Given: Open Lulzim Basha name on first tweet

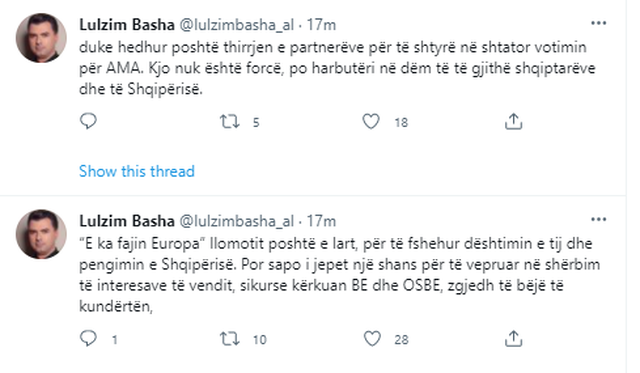Looking at the screenshot, I should pyautogui.click(x=127, y=25).
